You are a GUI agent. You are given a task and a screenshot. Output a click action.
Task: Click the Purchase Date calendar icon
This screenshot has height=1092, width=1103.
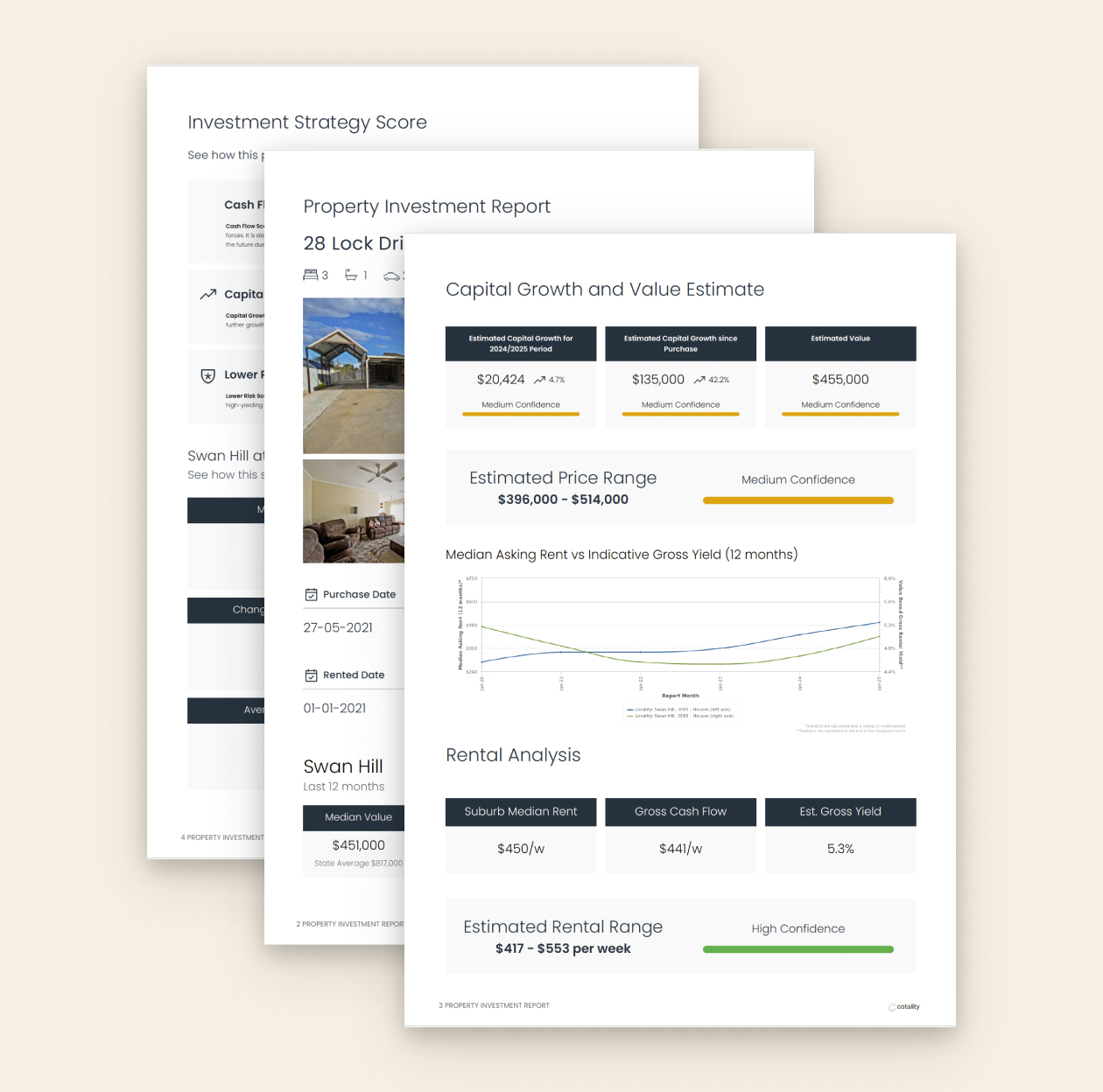coord(311,595)
